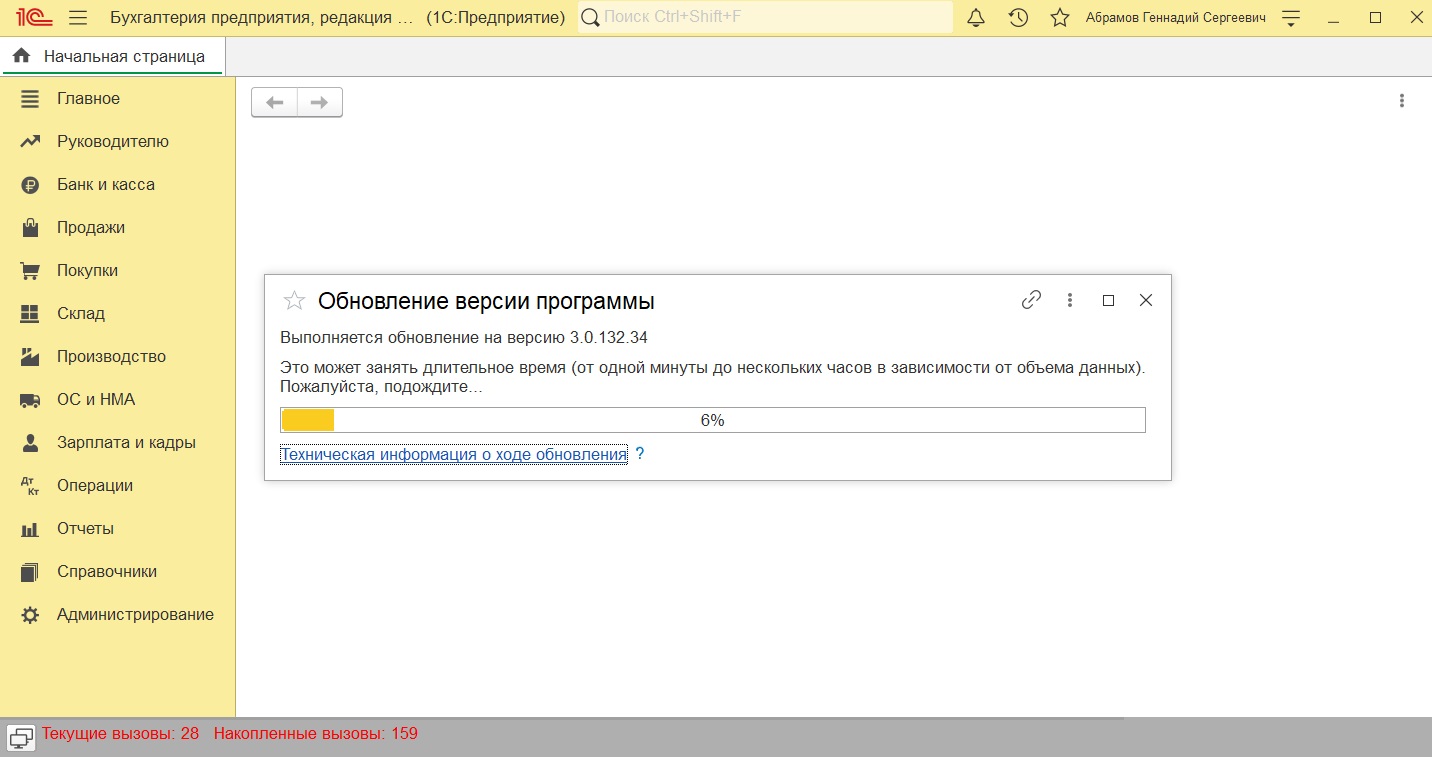Click the monitor icon in status bar

(21, 738)
